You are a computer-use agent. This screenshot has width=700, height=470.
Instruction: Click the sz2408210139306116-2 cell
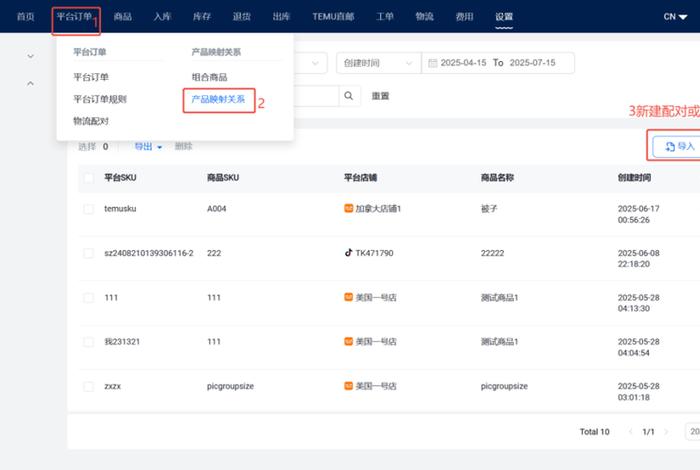(149, 253)
